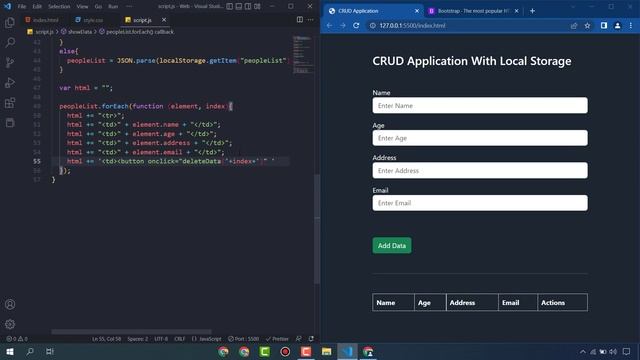Open the Go menu
This screenshot has height=360, width=640.
98,7
